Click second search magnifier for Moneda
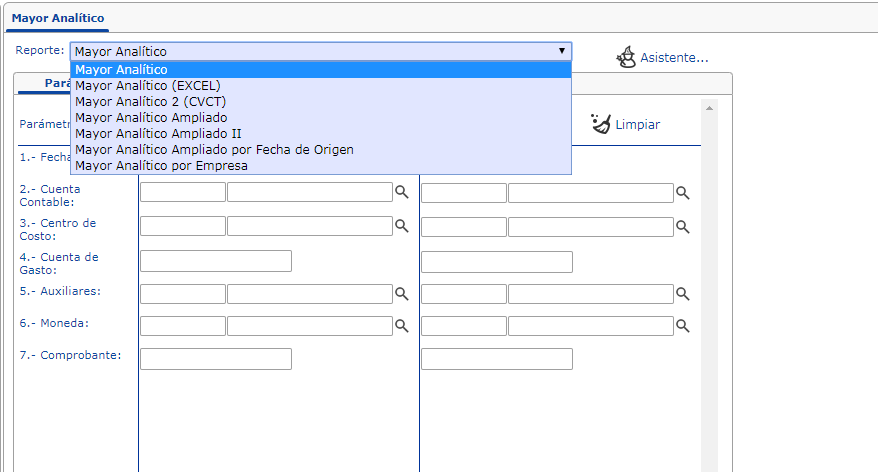Image resolution: width=878 pixels, height=472 pixels. tap(683, 326)
